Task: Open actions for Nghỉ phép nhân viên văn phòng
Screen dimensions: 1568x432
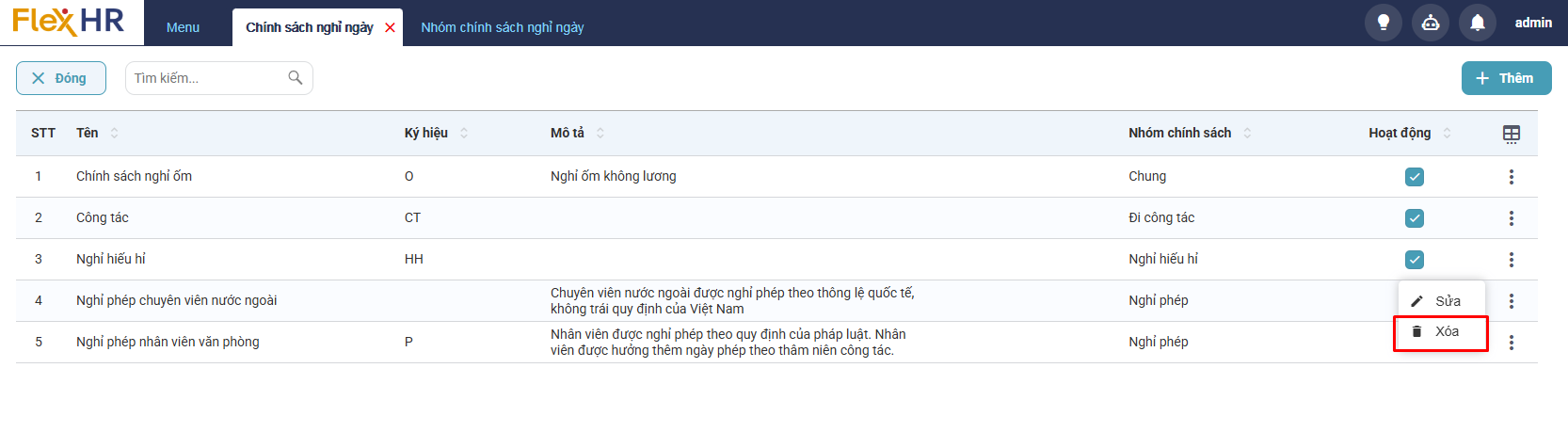Action: (1512, 343)
